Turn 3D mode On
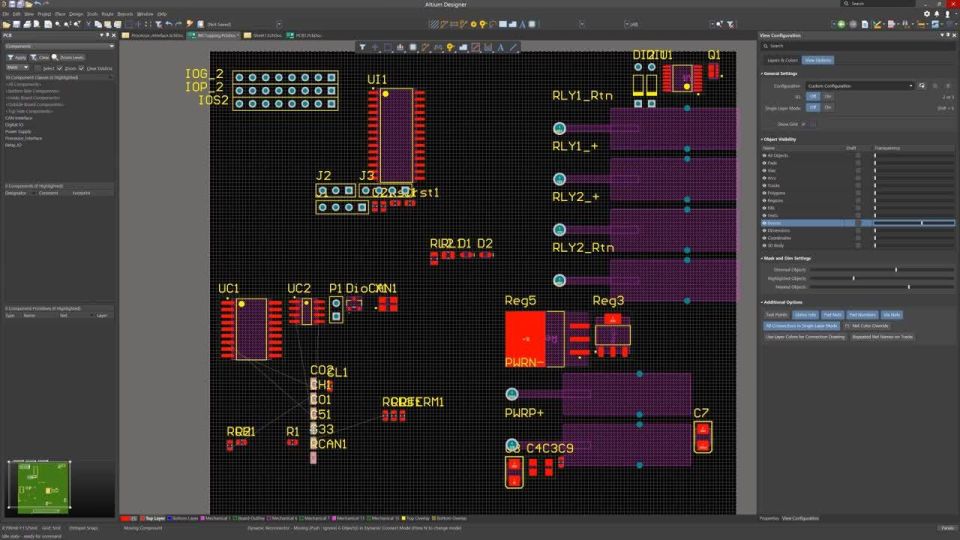Image resolution: width=960 pixels, height=540 pixels. (828, 96)
